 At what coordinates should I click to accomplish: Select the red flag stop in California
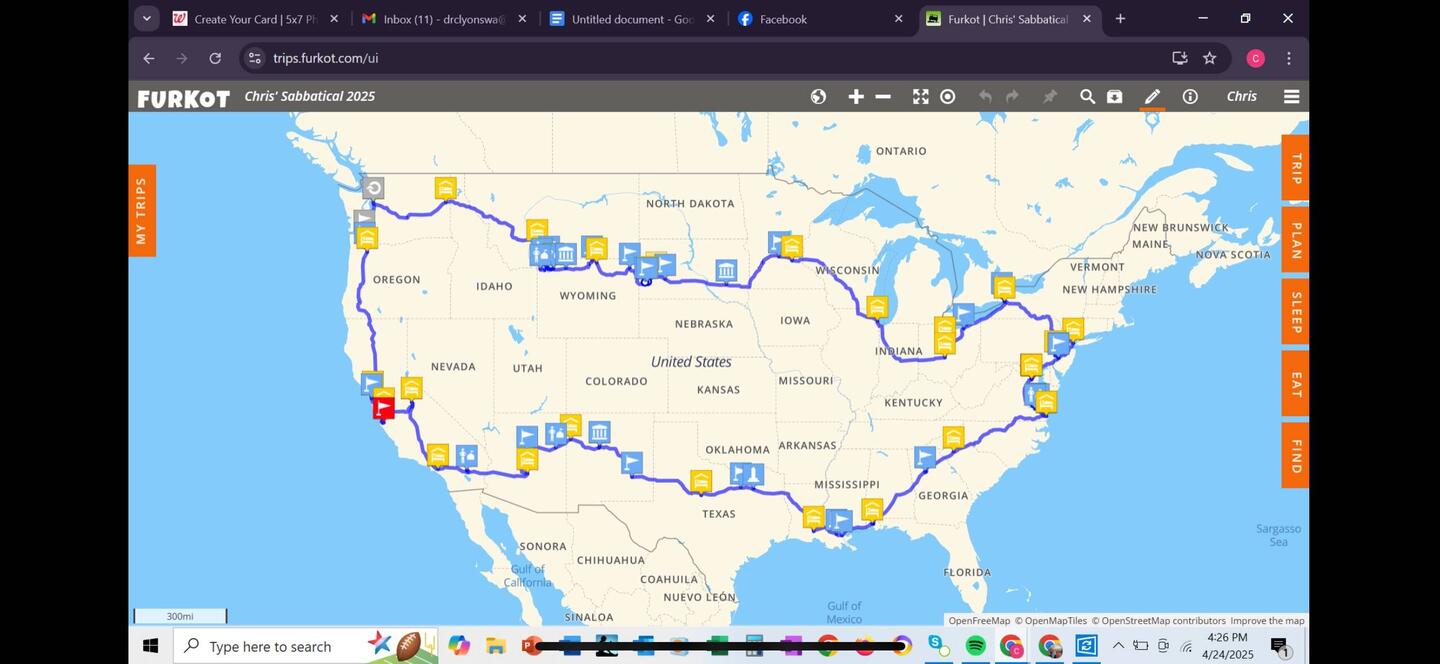[384, 408]
